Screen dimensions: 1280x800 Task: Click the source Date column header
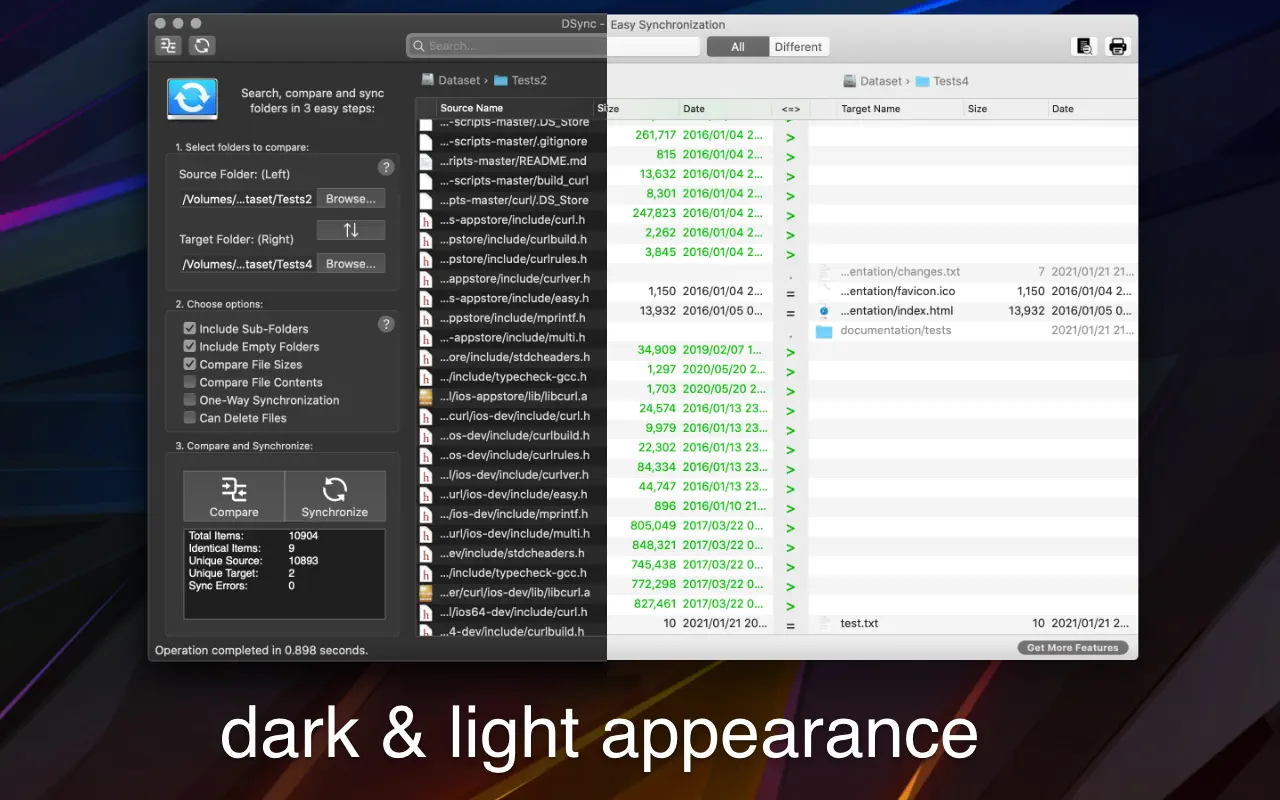pyautogui.click(x=726, y=109)
